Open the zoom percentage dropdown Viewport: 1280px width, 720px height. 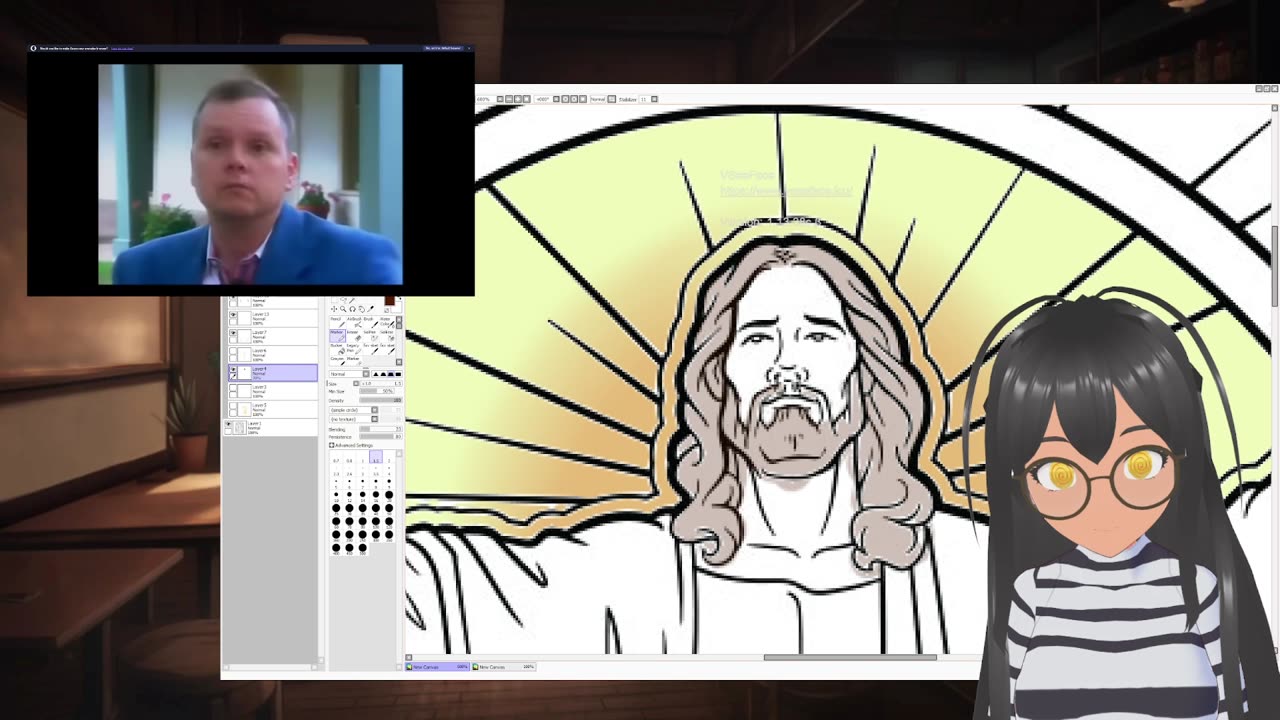pos(500,99)
